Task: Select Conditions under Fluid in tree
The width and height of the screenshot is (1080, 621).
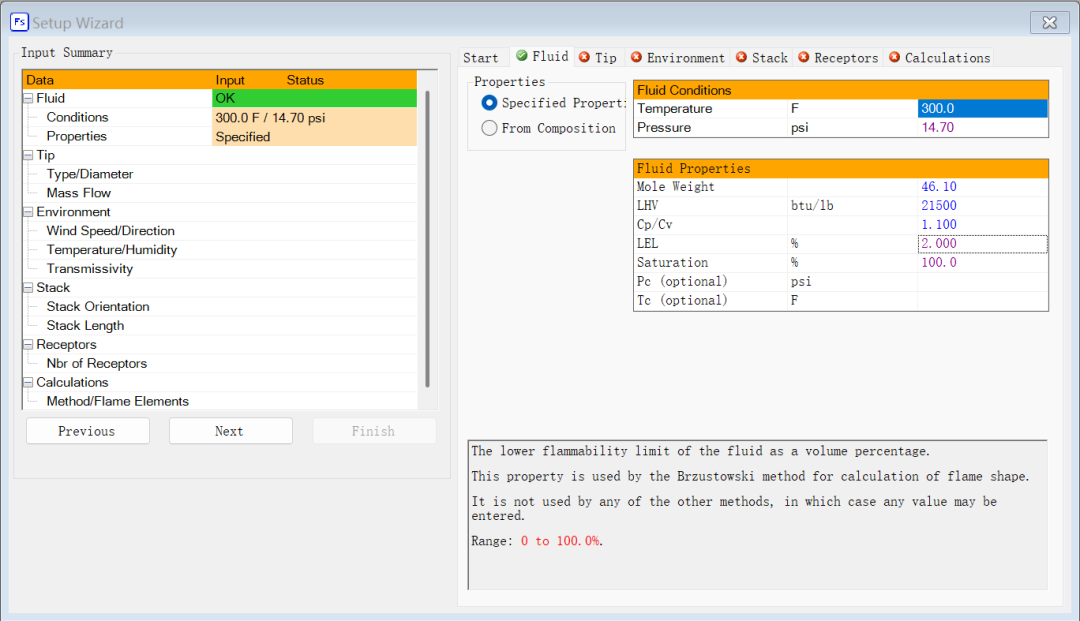Action: [x=77, y=118]
